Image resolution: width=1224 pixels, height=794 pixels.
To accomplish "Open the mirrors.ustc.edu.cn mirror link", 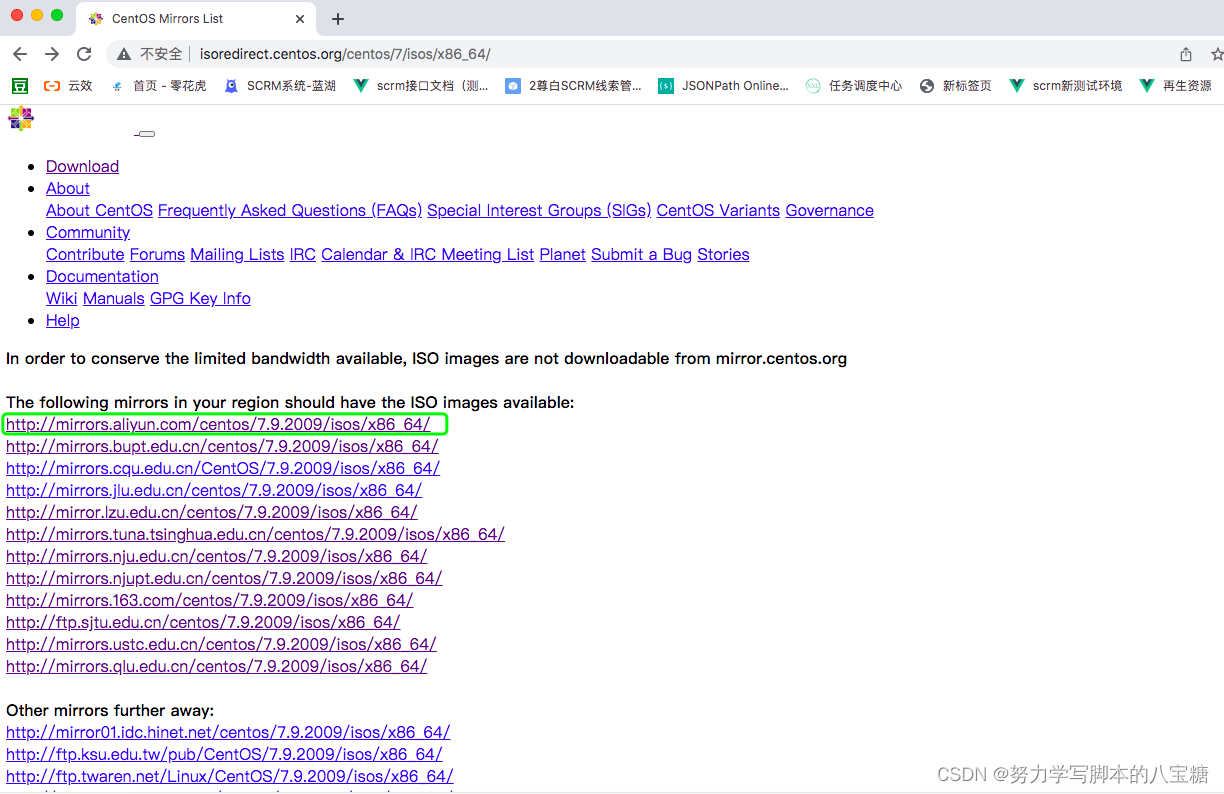I will click(x=221, y=645).
